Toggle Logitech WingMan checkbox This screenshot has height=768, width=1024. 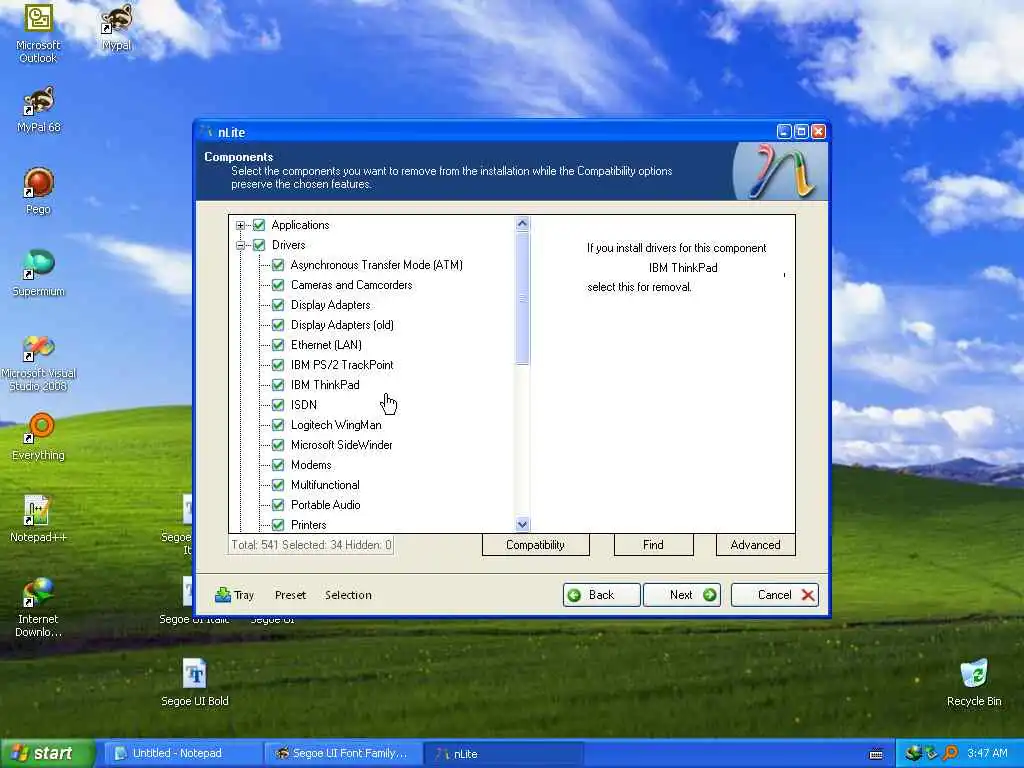278,425
